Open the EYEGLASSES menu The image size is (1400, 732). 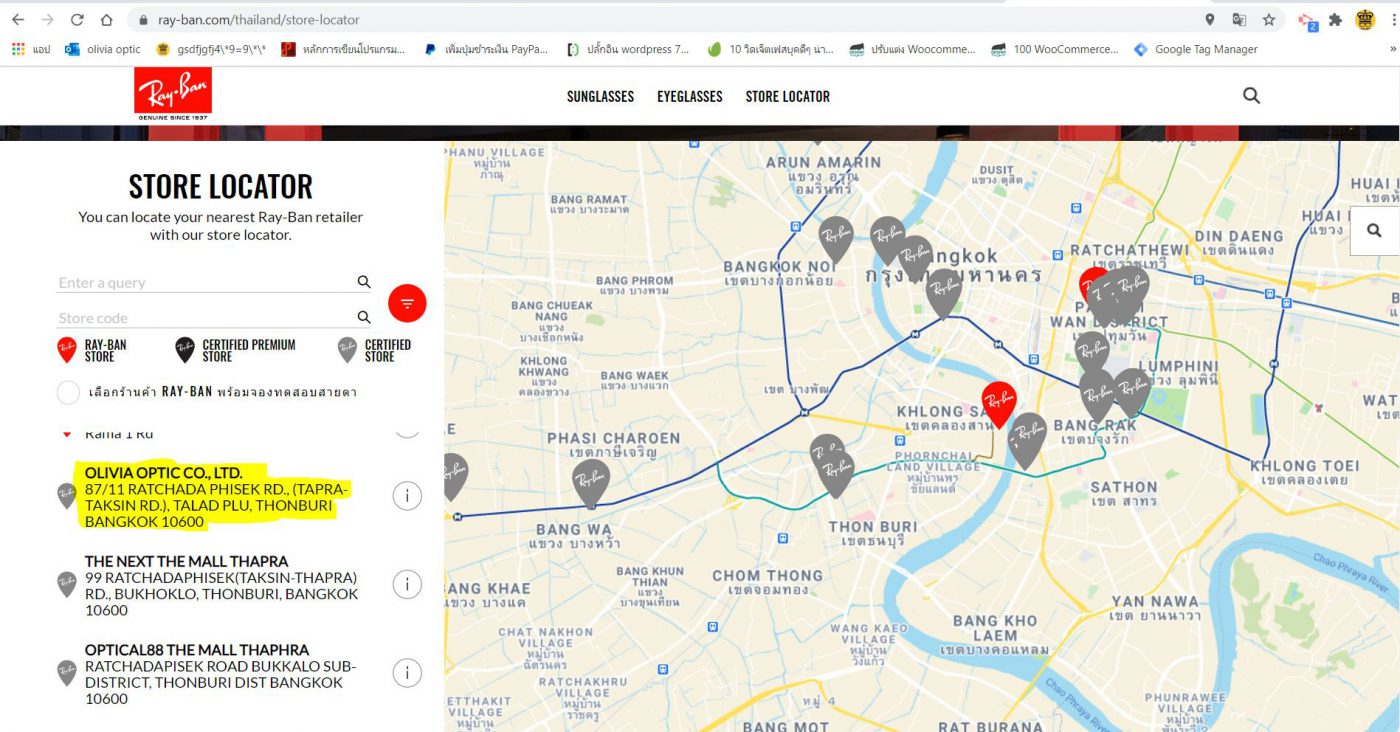coord(690,96)
